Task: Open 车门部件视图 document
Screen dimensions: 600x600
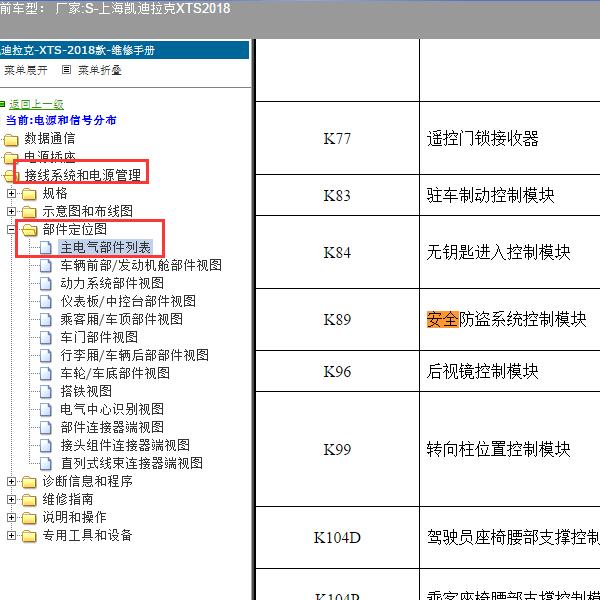Action: click(x=99, y=337)
